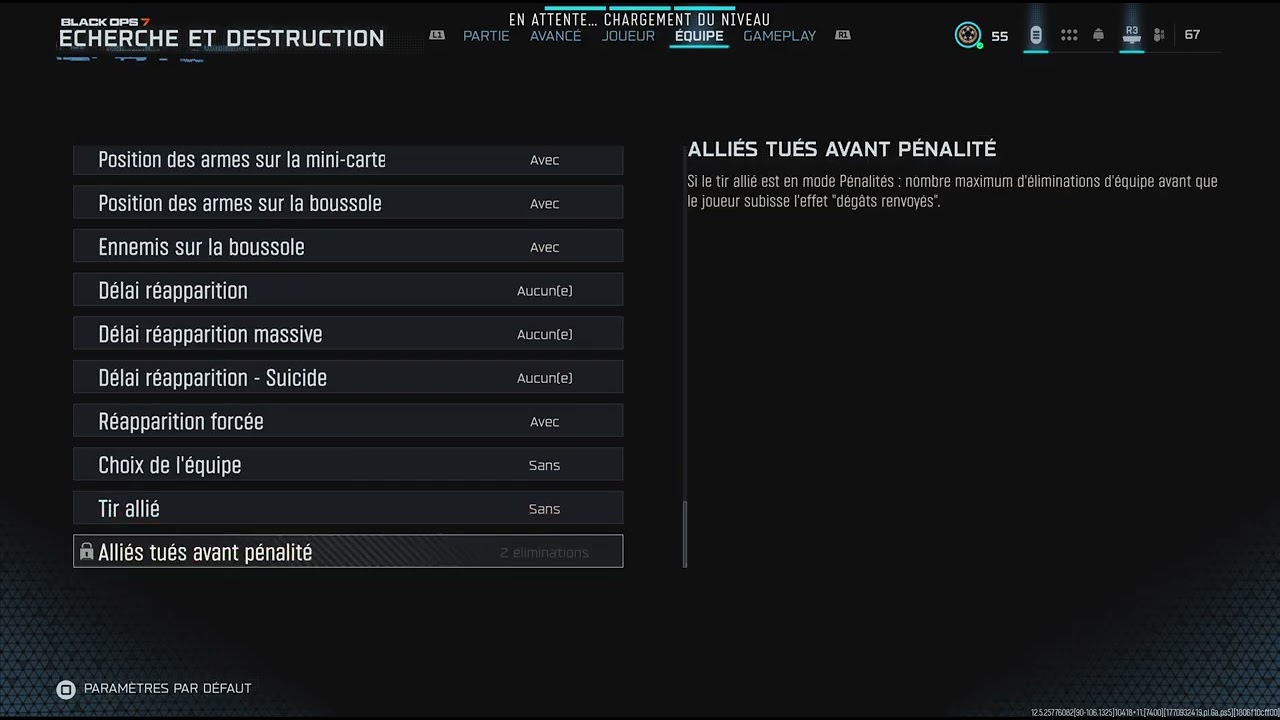Click the lock icon on Alliés tués

pyautogui.click(x=86, y=552)
